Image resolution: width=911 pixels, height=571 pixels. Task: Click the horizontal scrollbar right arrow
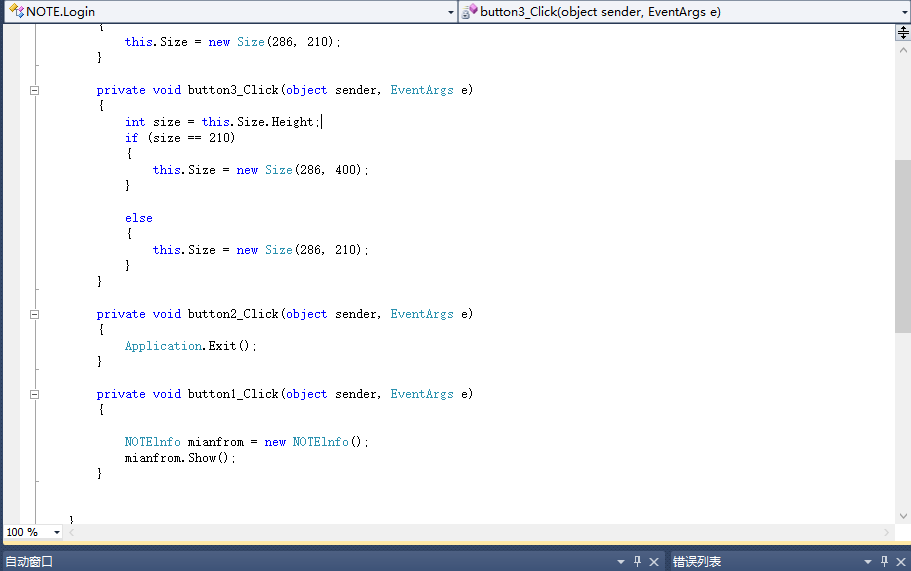(886, 532)
